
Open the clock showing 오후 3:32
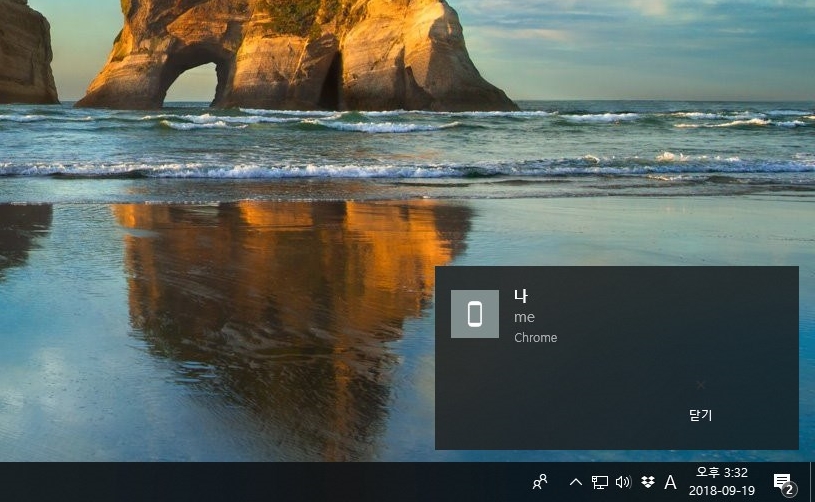(722, 472)
